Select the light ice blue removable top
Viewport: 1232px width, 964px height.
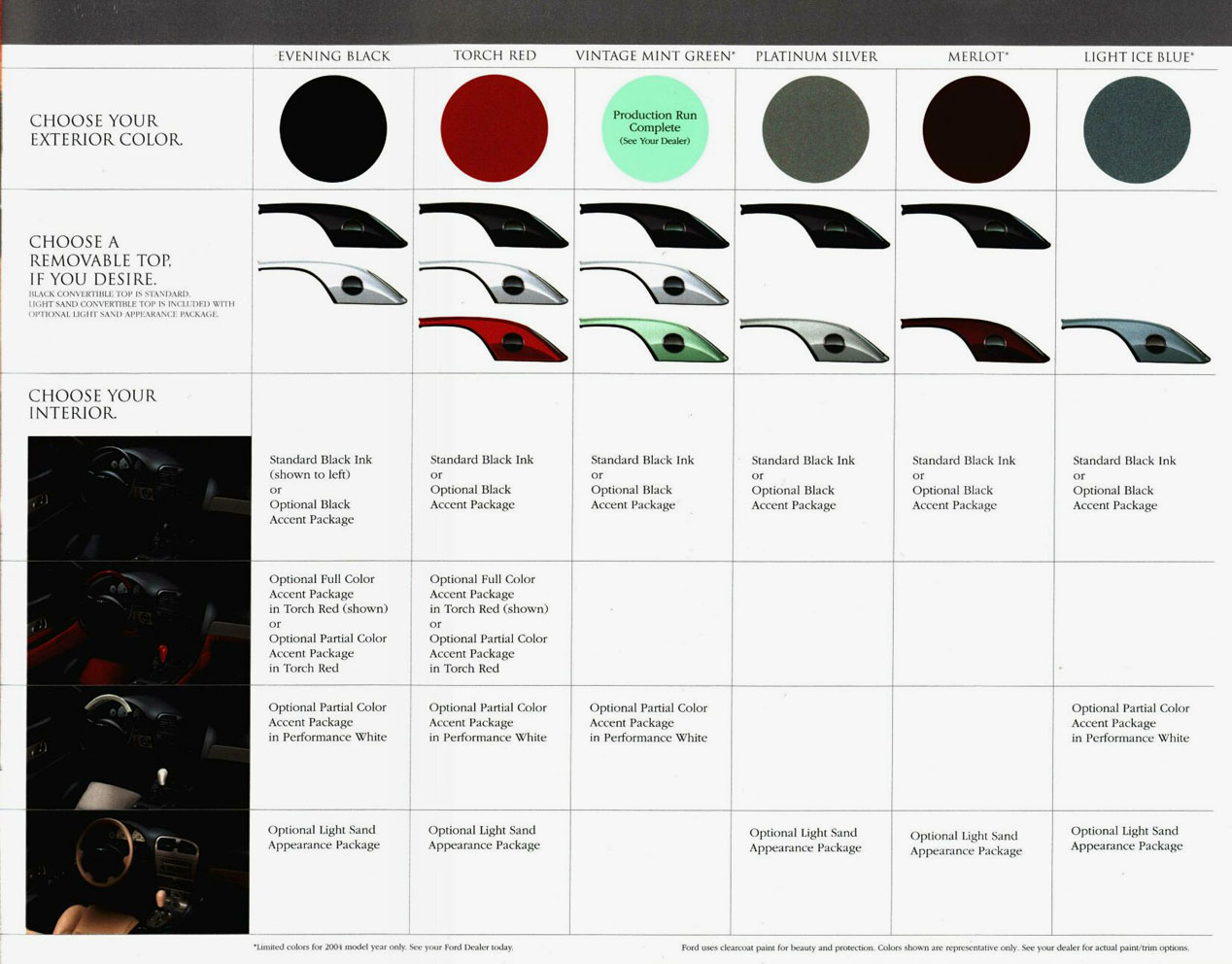1136,339
